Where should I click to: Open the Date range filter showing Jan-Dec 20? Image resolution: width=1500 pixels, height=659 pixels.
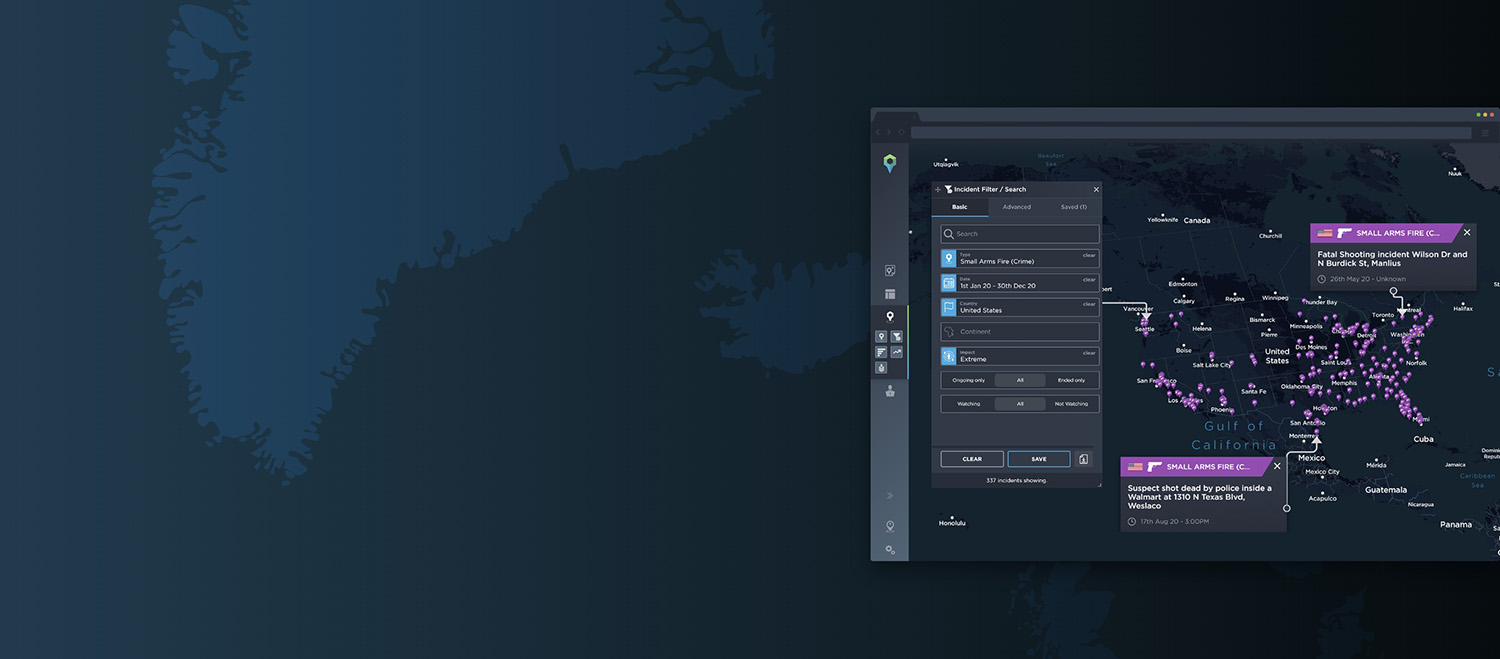(1018, 284)
